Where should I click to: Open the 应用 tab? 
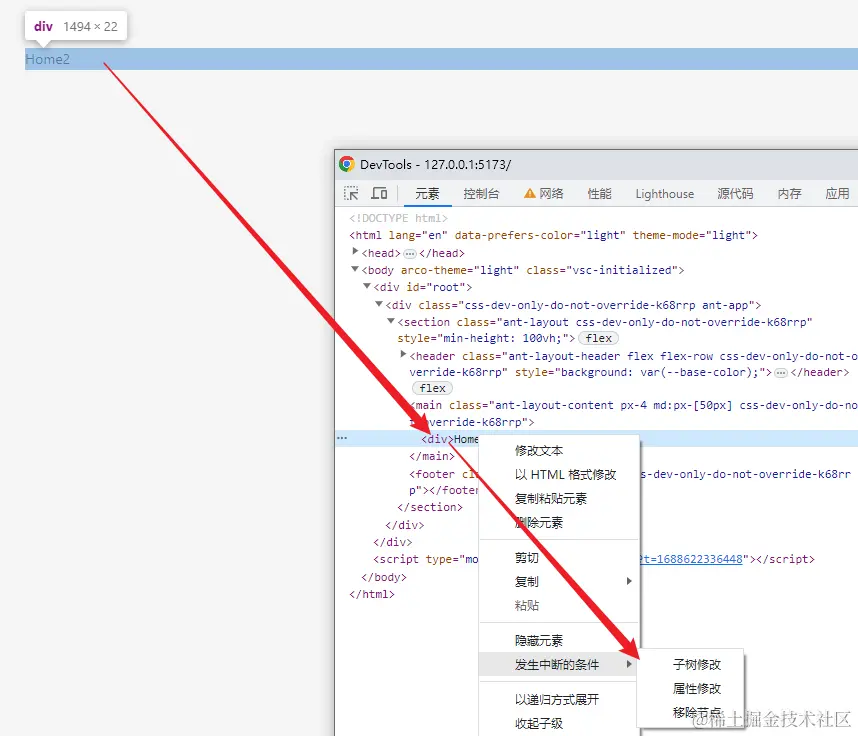point(837,194)
